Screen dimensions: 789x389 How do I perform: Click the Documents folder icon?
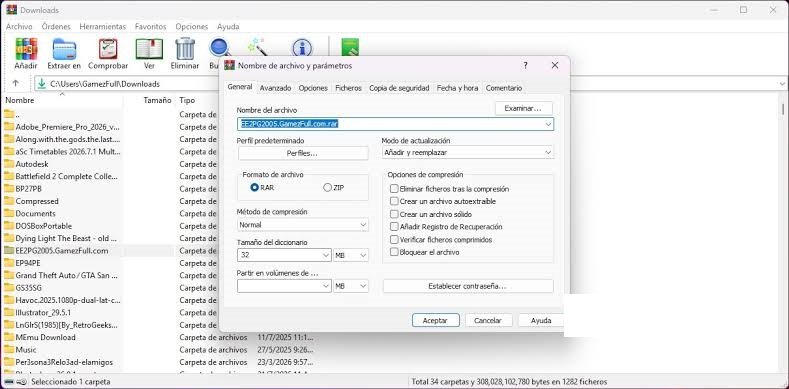[9, 213]
